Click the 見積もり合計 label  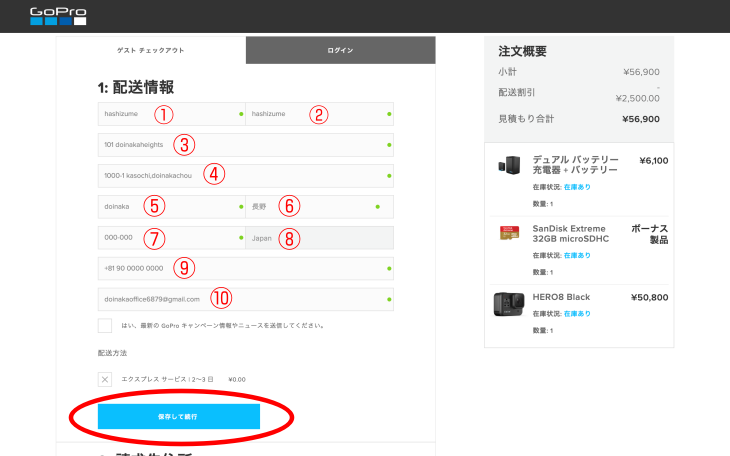[x=526, y=119]
